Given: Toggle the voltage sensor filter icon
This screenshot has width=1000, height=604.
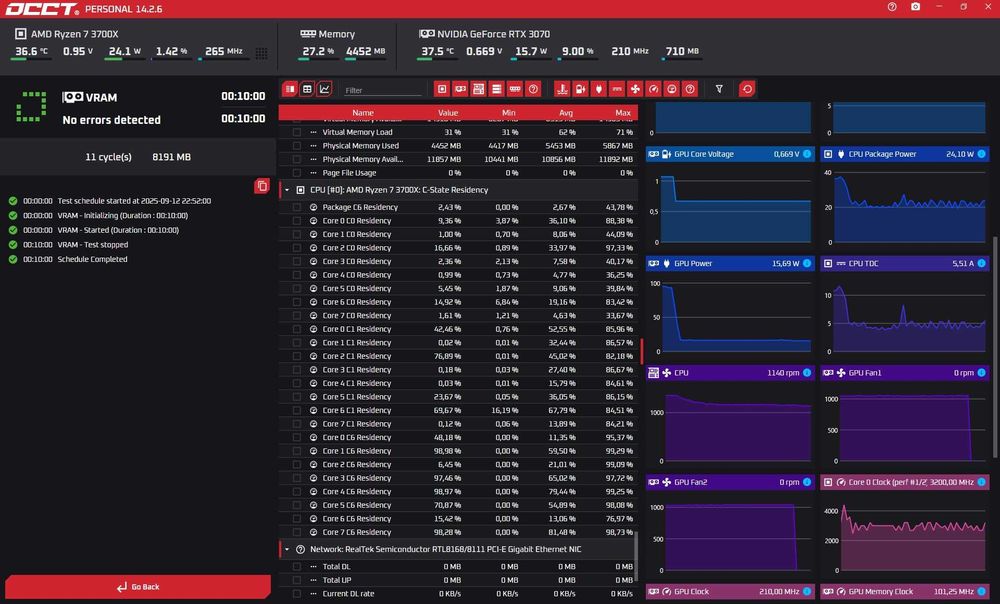Looking at the screenshot, I should click(x=580, y=89).
